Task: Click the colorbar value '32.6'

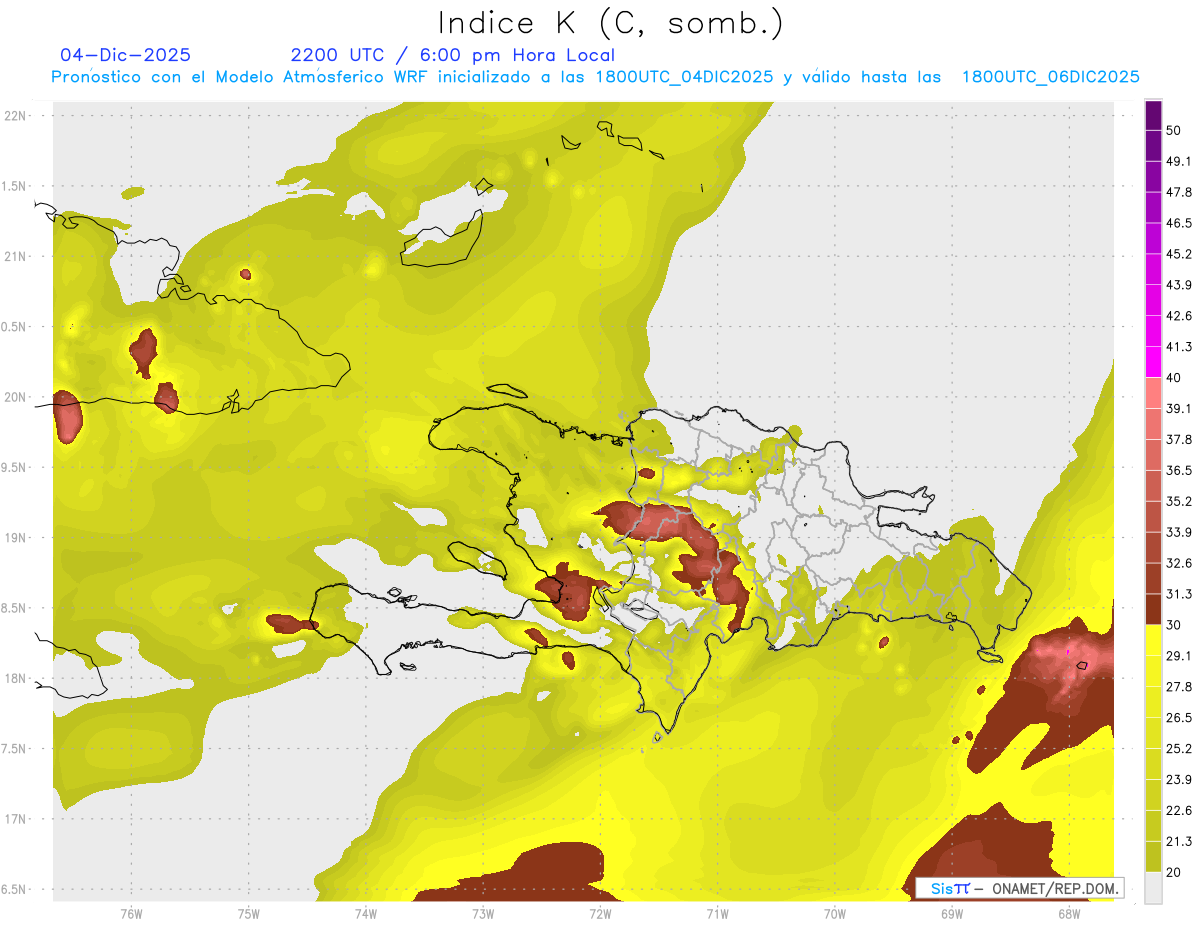Action: tap(1178, 563)
